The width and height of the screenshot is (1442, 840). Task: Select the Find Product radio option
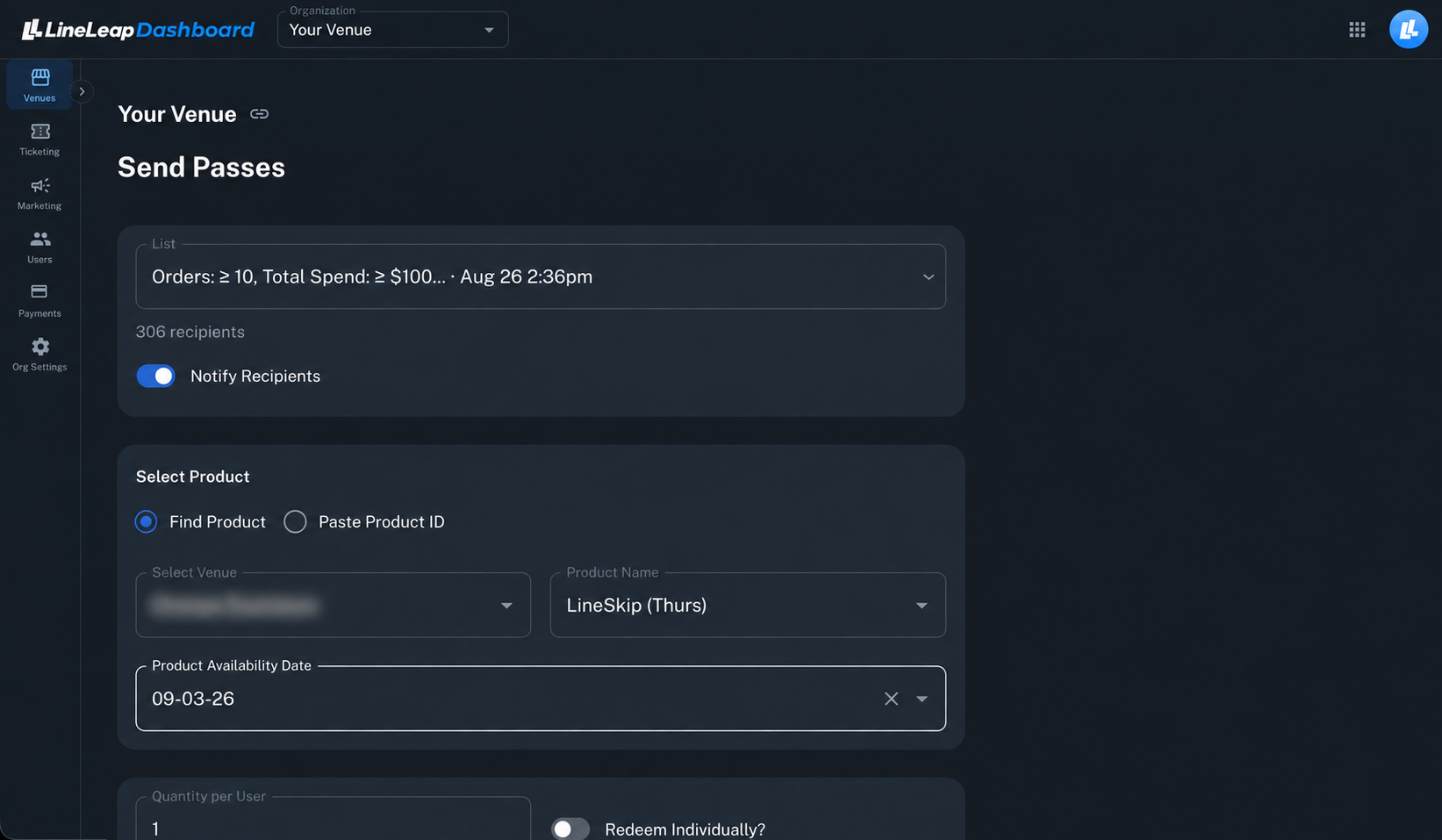pyautogui.click(x=147, y=521)
